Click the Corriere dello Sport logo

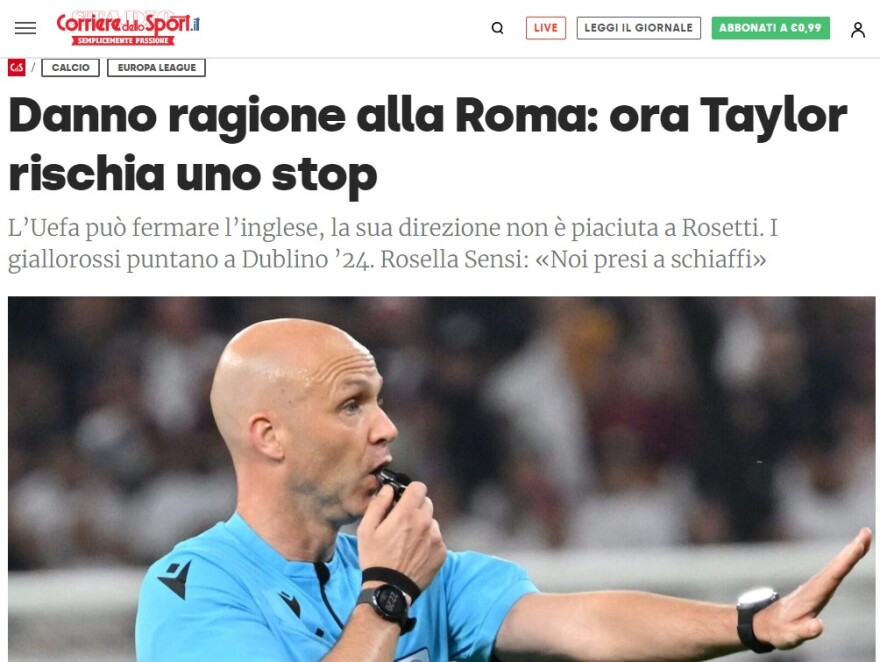click(x=128, y=24)
